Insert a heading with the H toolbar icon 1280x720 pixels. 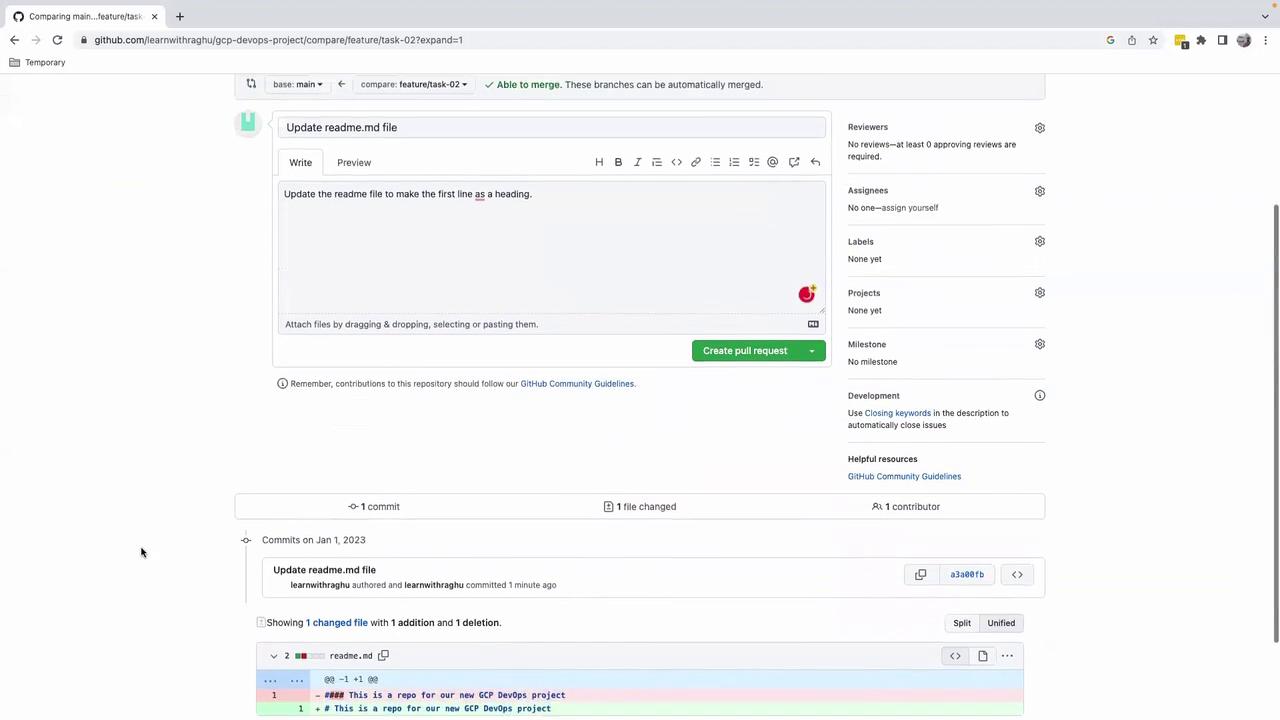point(599,162)
